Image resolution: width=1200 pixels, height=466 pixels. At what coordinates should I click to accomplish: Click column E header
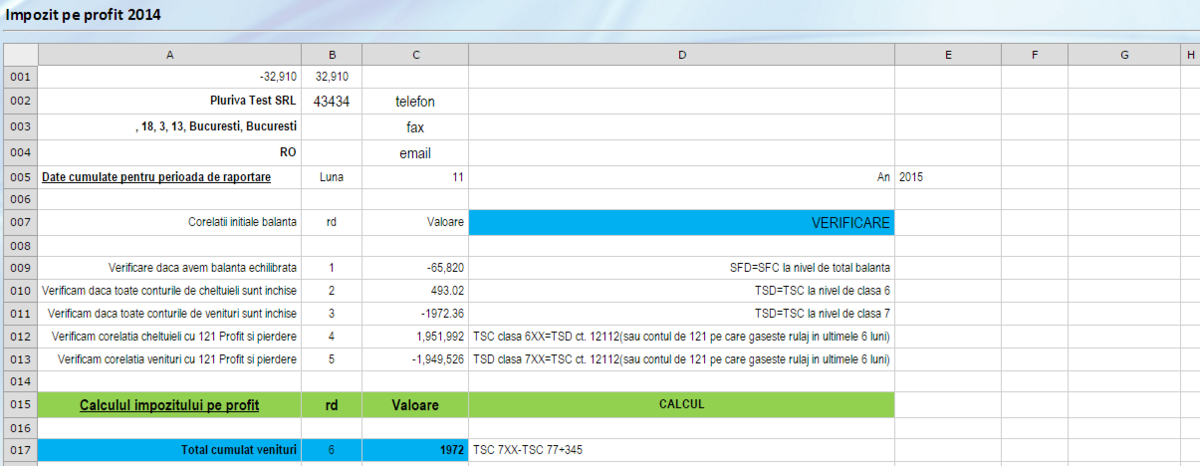point(947,54)
